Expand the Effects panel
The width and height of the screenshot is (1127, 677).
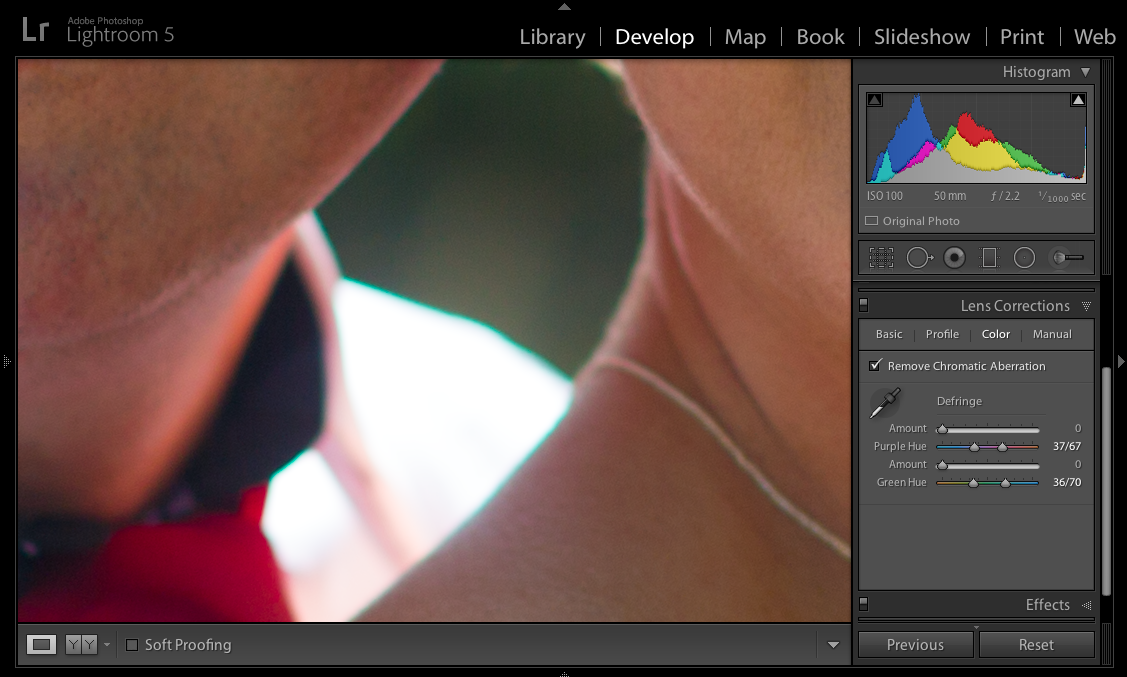click(x=1046, y=605)
